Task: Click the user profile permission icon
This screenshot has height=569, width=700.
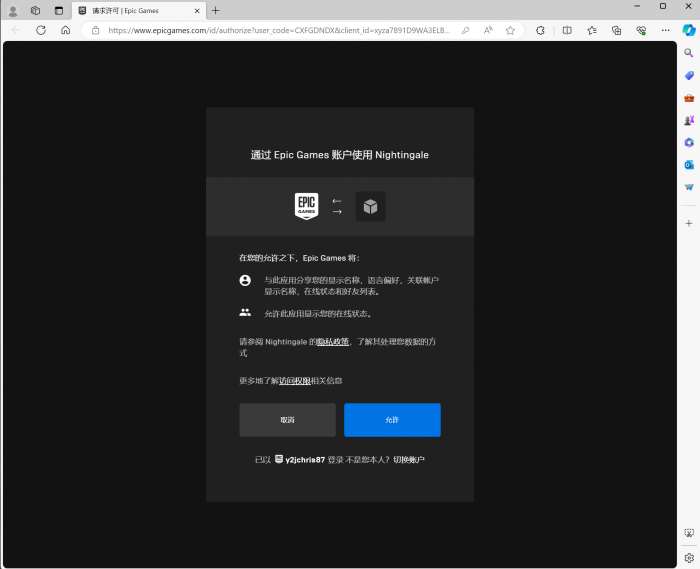Action: [x=245, y=280]
